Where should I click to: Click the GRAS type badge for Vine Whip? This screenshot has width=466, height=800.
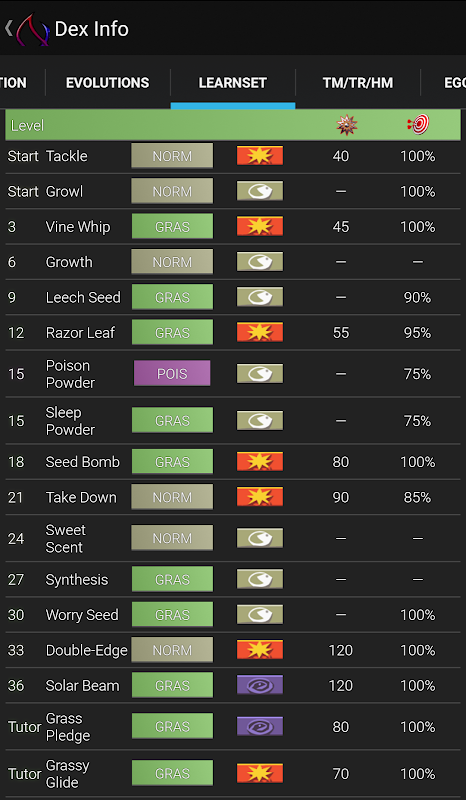point(172,226)
